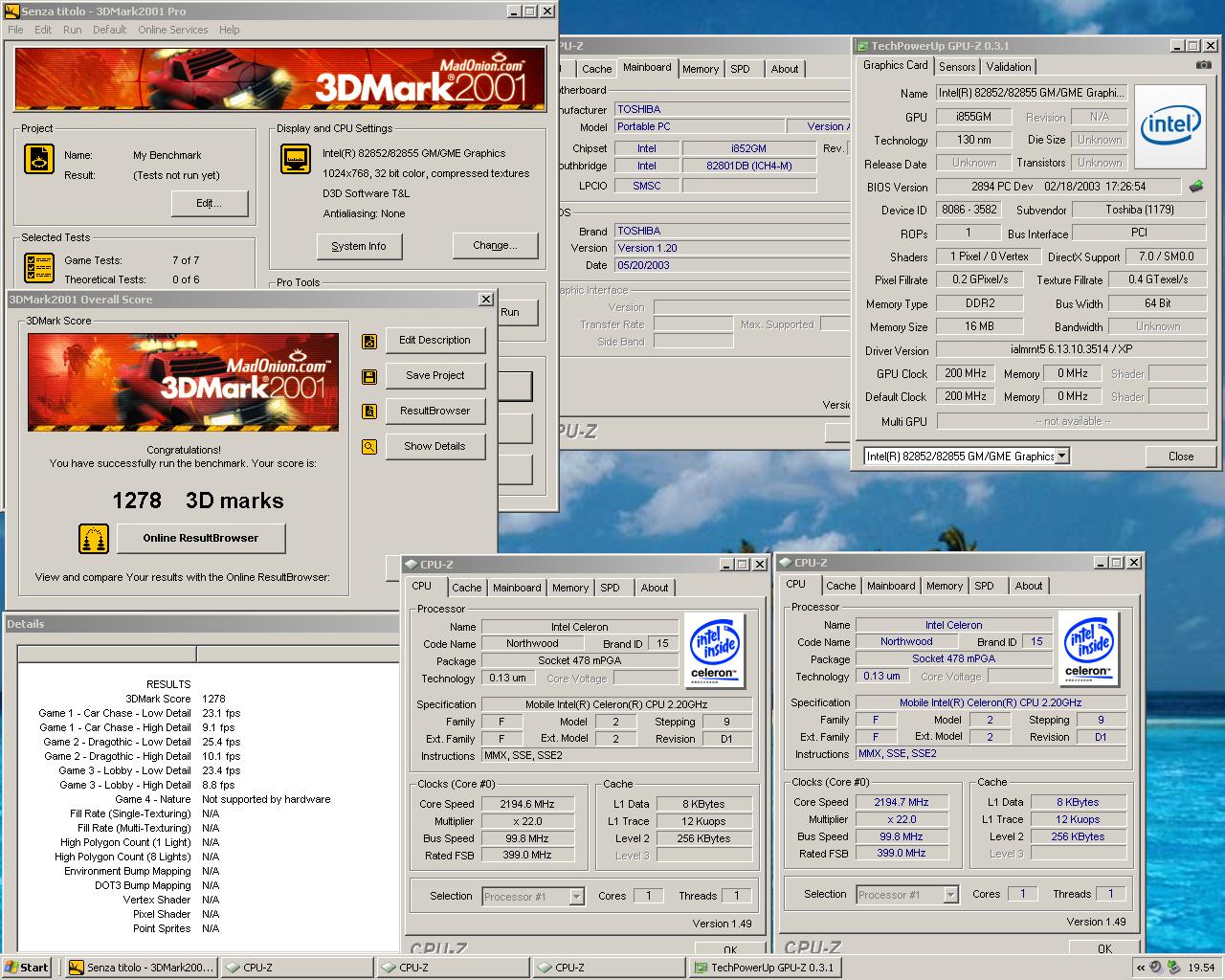Click the Device ID 8086 - 3582 field
Viewport: 1225px width, 980px height.
click(969, 210)
